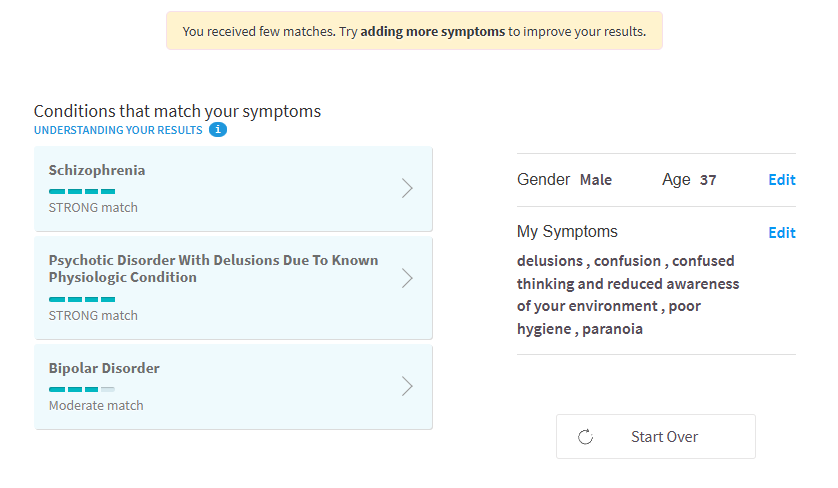Click the Gender value Male

(x=596, y=180)
